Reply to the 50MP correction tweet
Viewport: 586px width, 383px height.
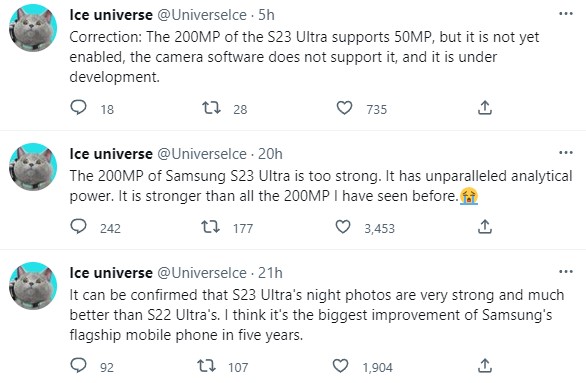pos(78,108)
